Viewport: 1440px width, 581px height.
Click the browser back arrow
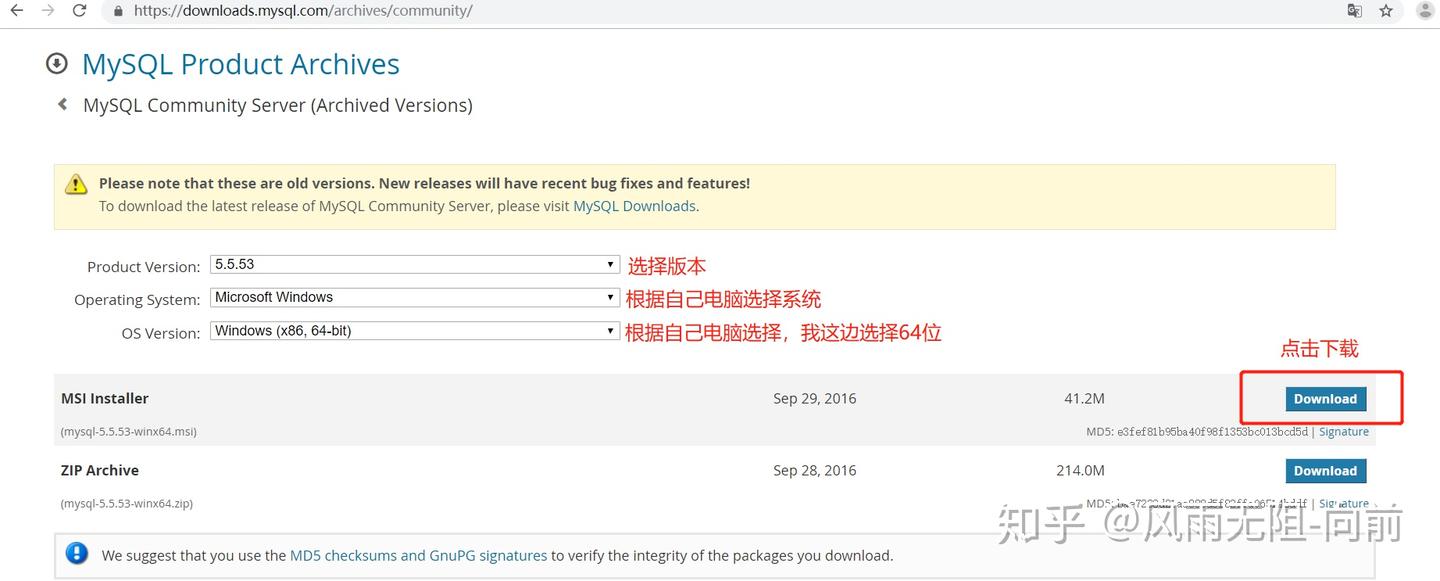pyautogui.click(x=15, y=11)
